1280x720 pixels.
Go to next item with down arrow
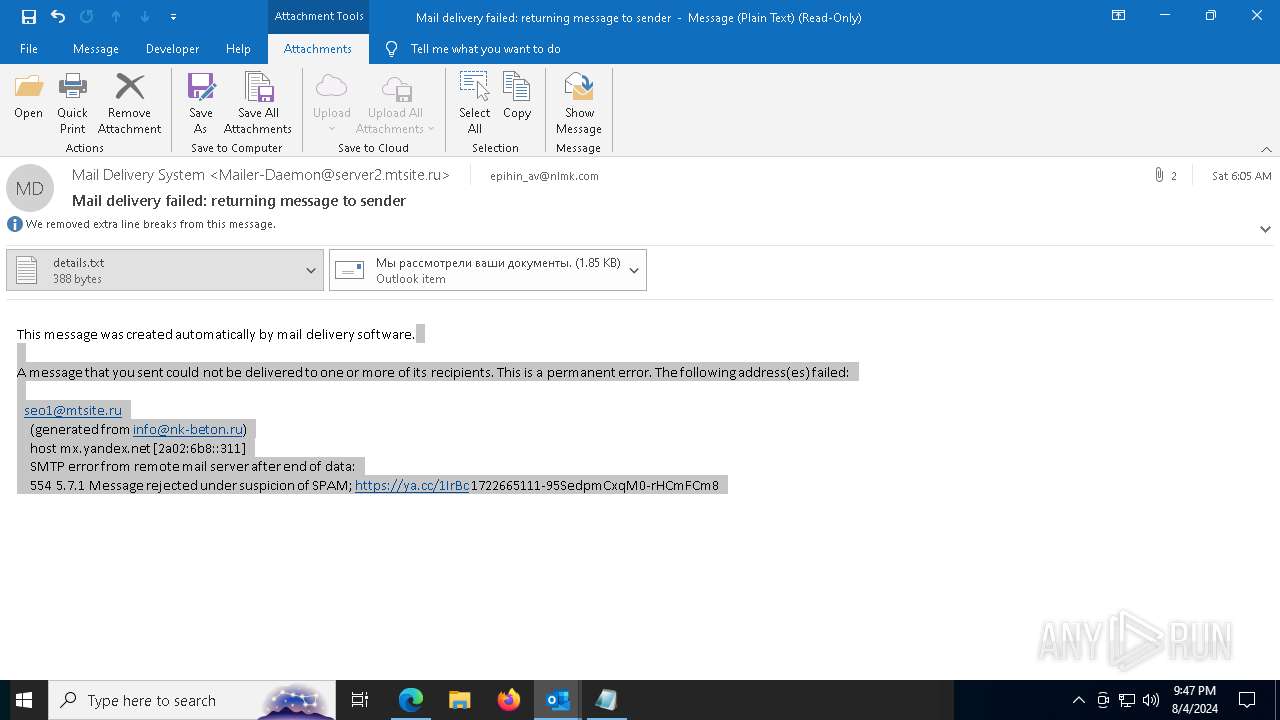(x=145, y=17)
